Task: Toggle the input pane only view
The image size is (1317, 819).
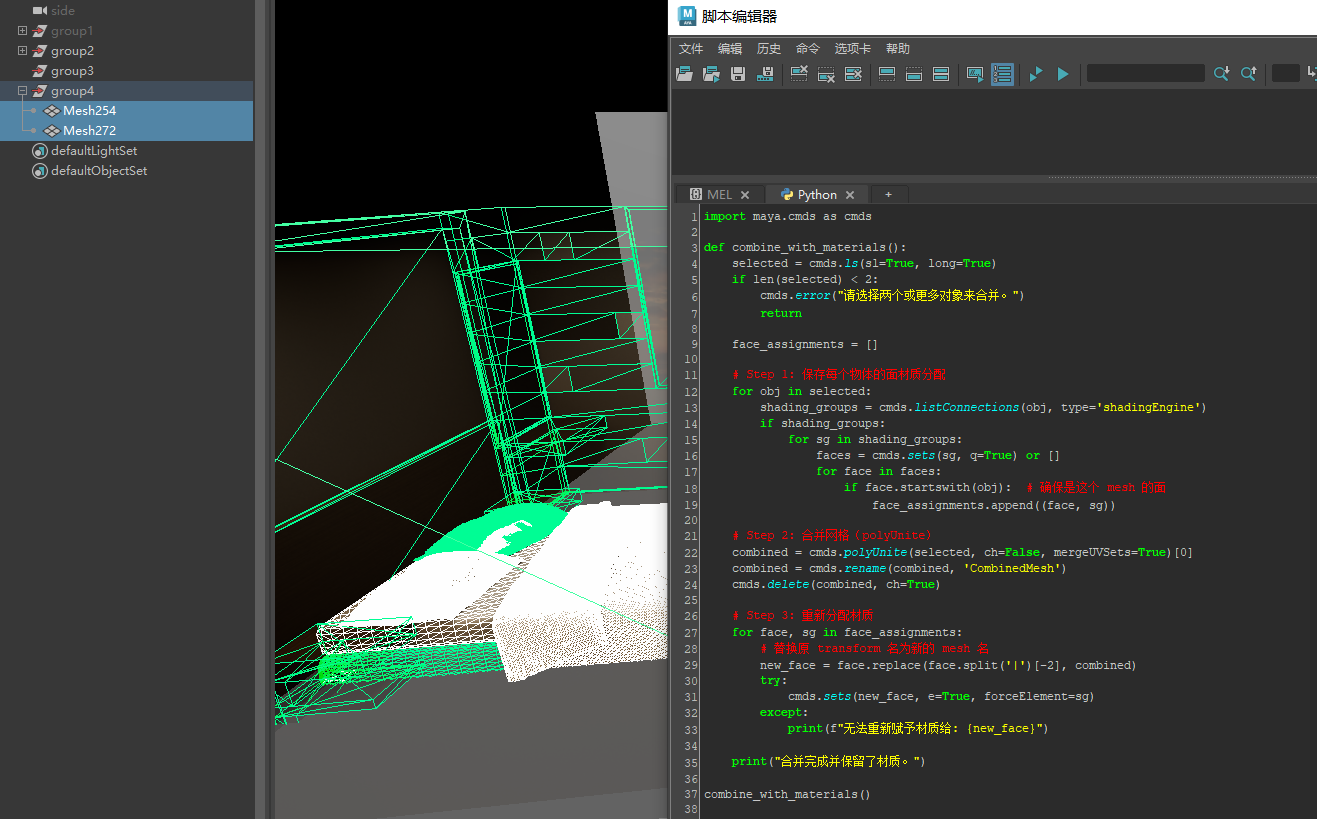Action: [913, 73]
